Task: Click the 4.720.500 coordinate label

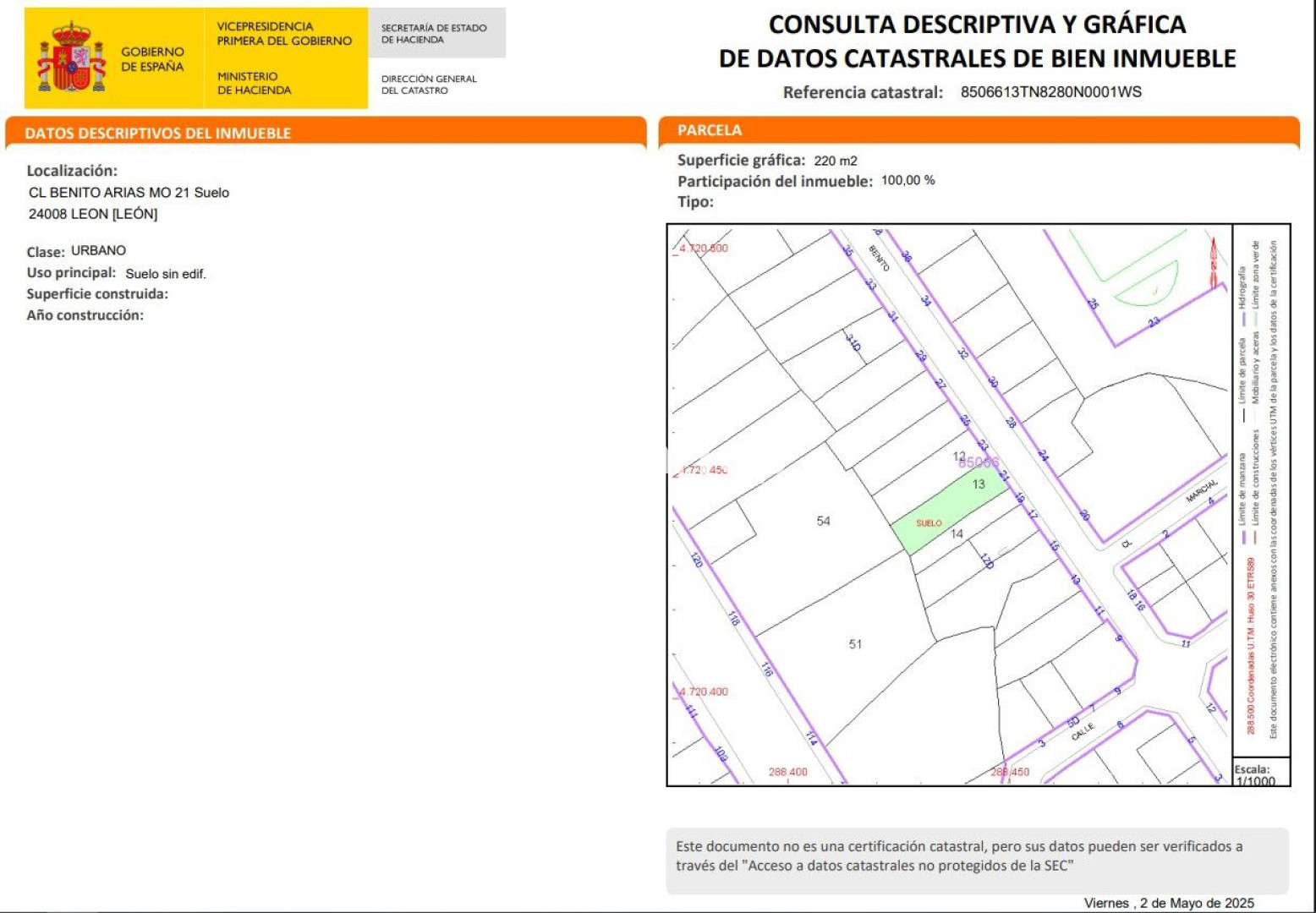Action: (x=704, y=249)
